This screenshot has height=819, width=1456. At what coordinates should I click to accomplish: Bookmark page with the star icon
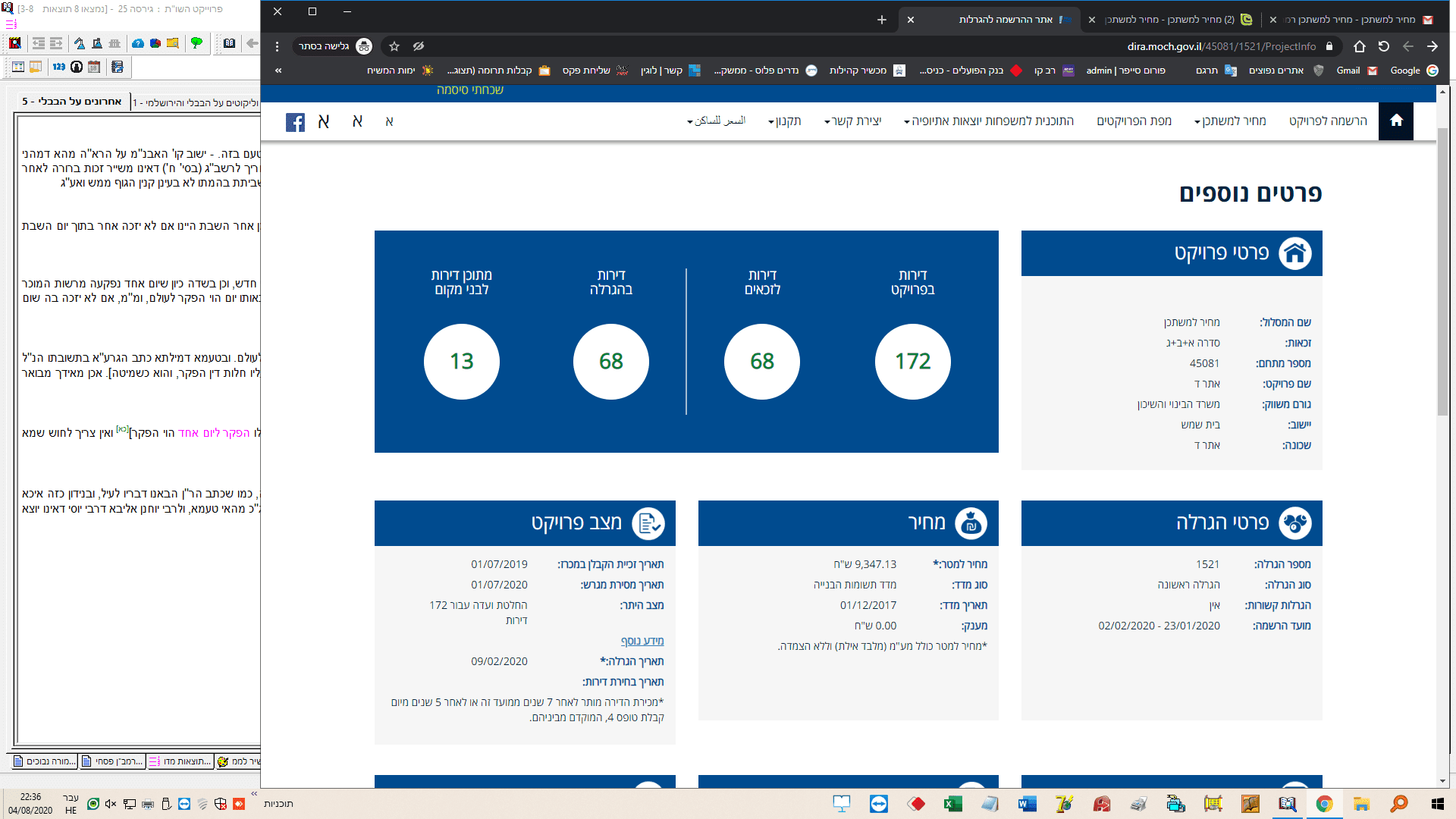coord(394,46)
